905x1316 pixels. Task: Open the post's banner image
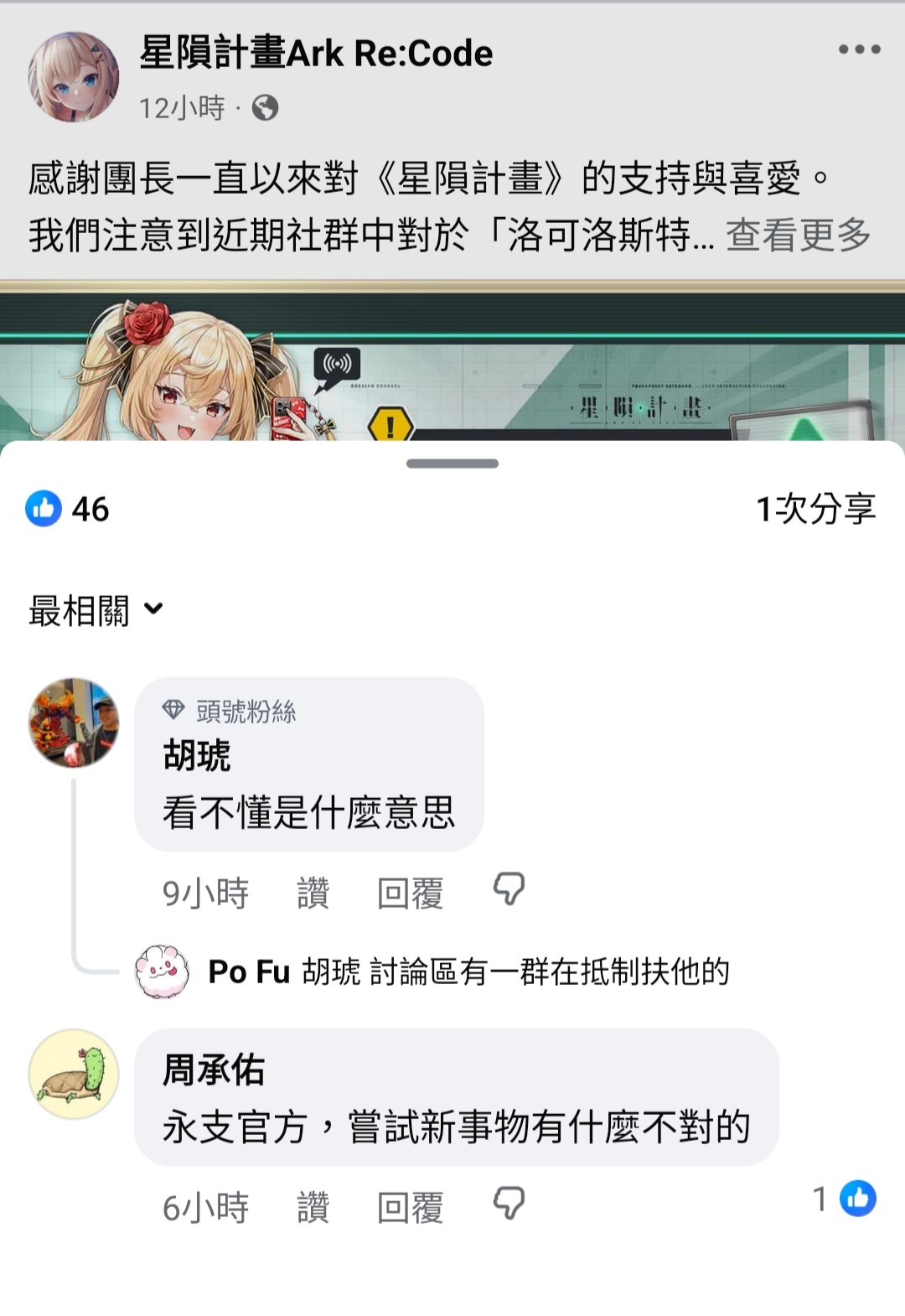point(452,361)
